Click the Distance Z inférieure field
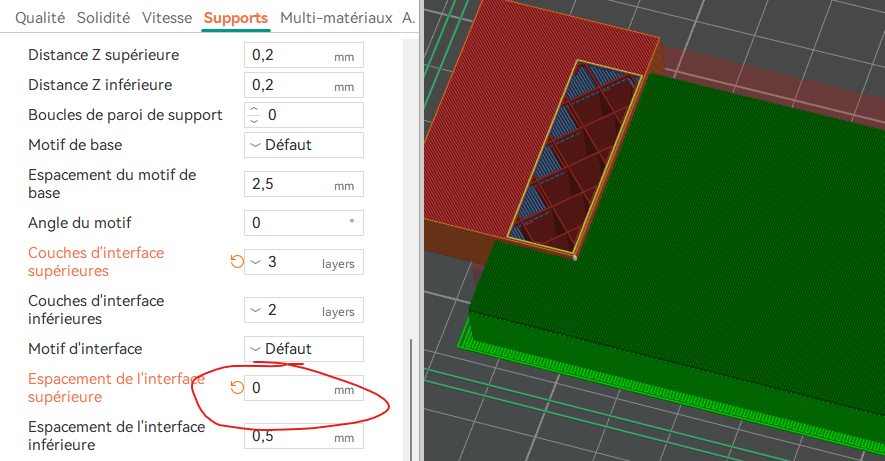 pos(304,85)
